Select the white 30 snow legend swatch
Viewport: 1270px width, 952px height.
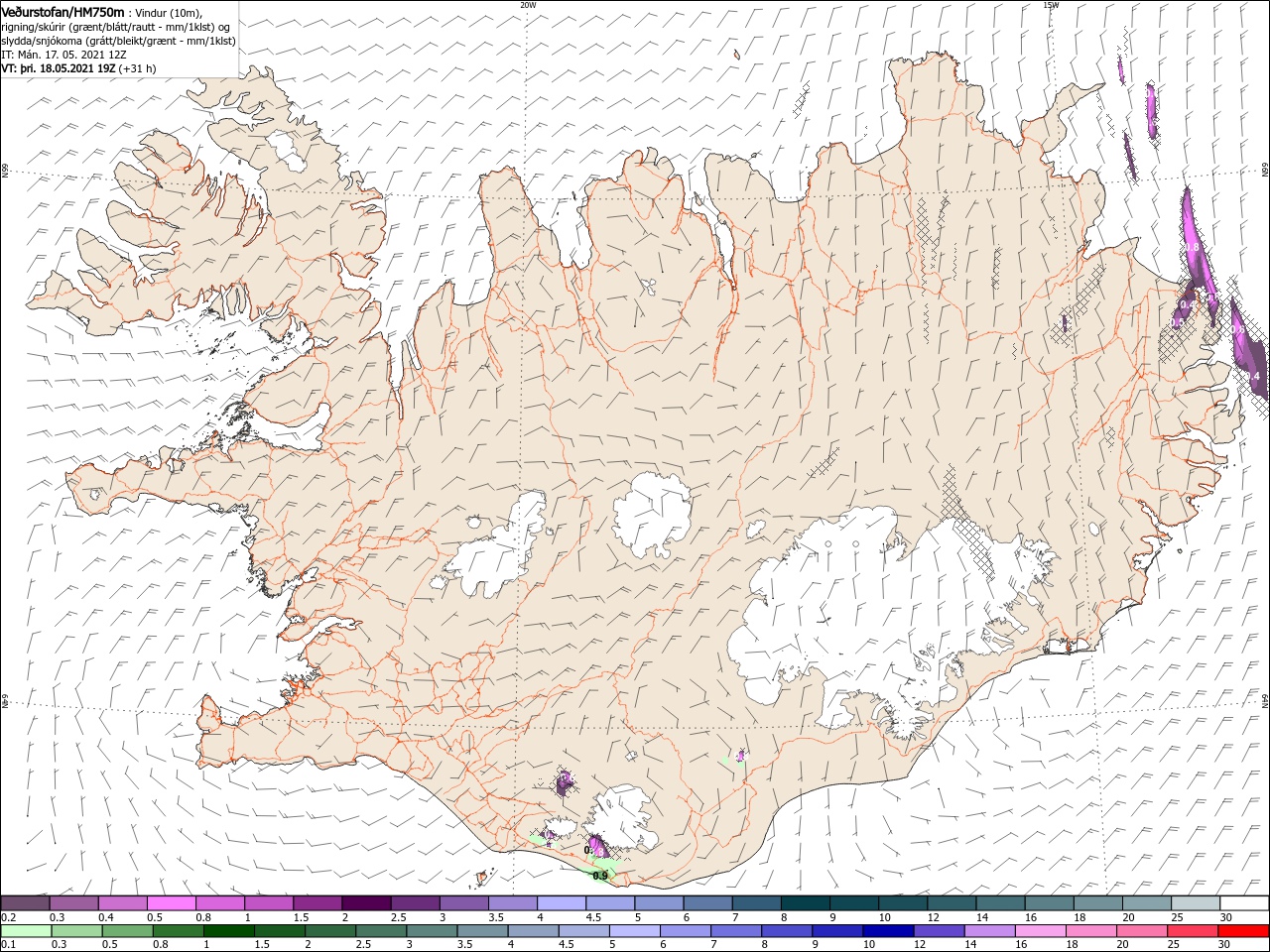(x=1245, y=903)
